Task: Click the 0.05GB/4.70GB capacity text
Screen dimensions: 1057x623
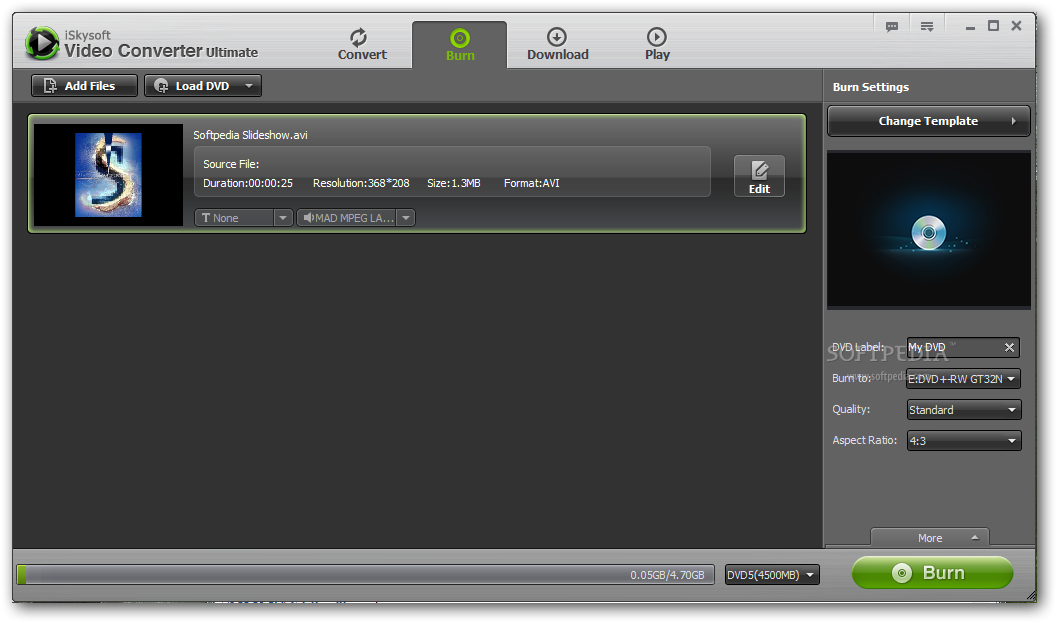Action: [x=667, y=575]
